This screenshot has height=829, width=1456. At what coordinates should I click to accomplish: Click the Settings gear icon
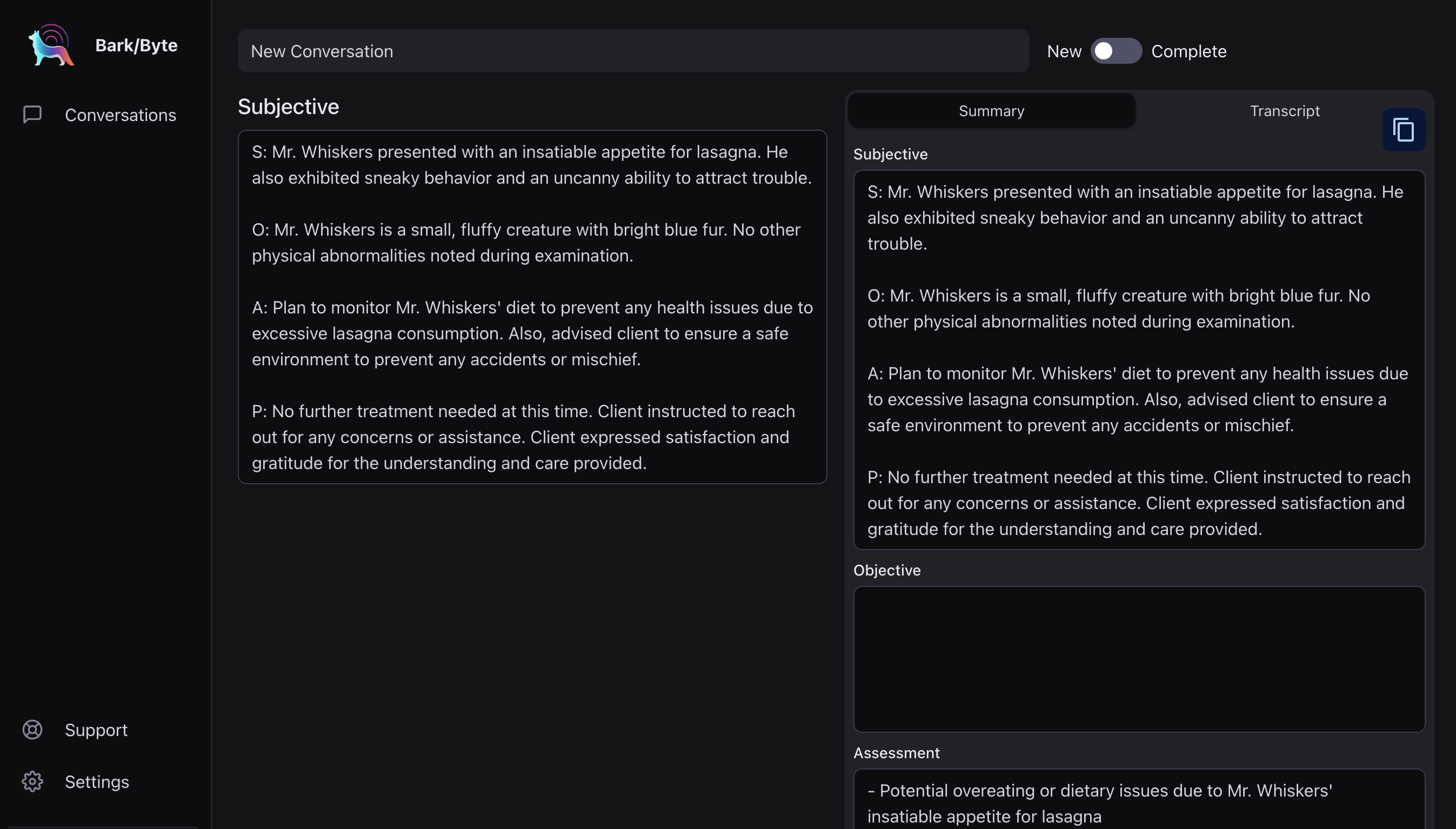click(x=32, y=782)
